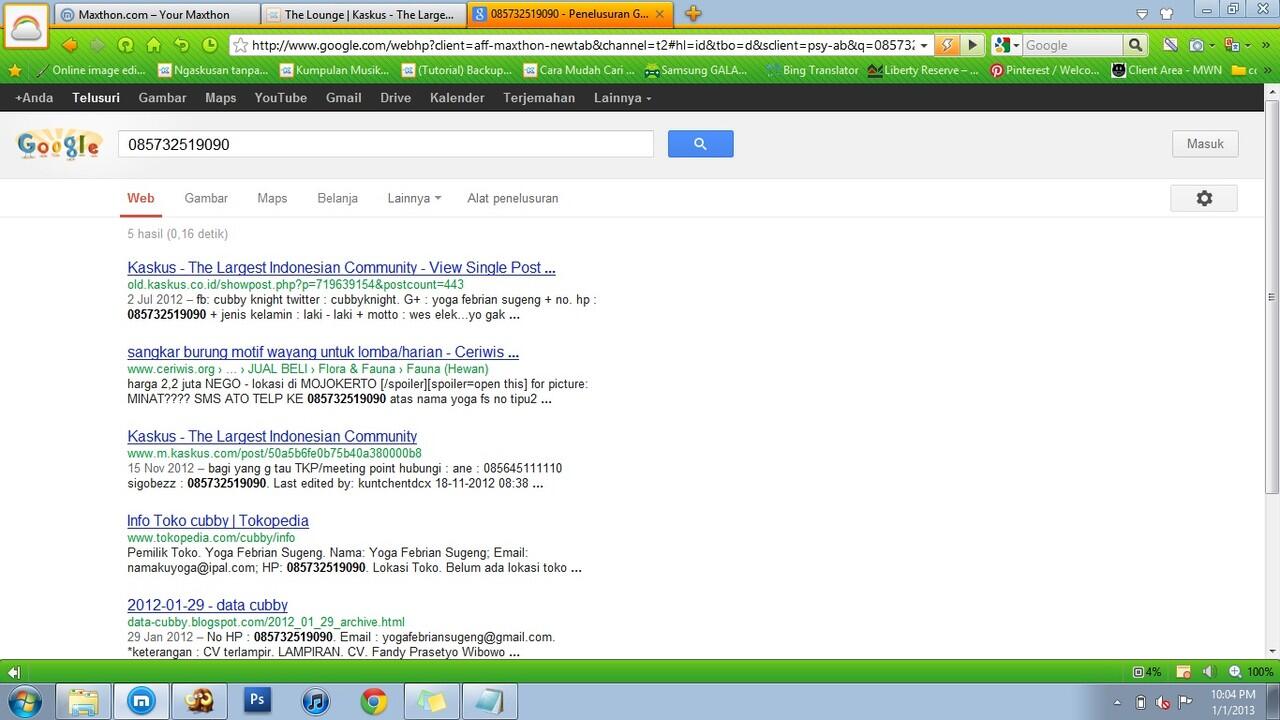Expand the Lainnya results filter dropdown

tap(414, 198)
